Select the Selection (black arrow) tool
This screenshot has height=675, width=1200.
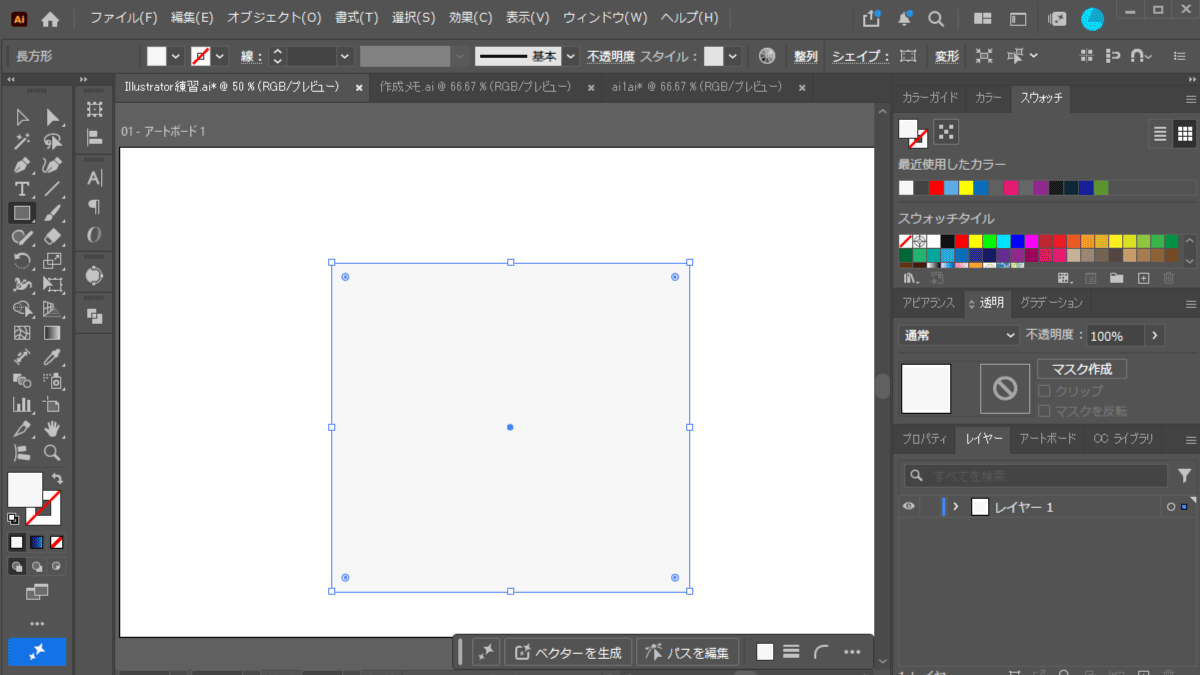pos(22,118)
